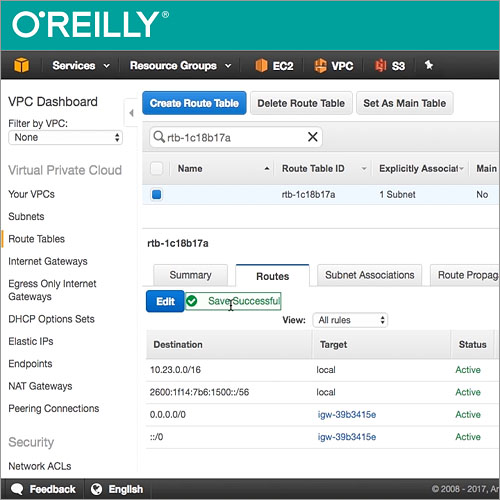
Task: Click the blue Edit button
Action: pyautogui.click(x=165, y=301)
